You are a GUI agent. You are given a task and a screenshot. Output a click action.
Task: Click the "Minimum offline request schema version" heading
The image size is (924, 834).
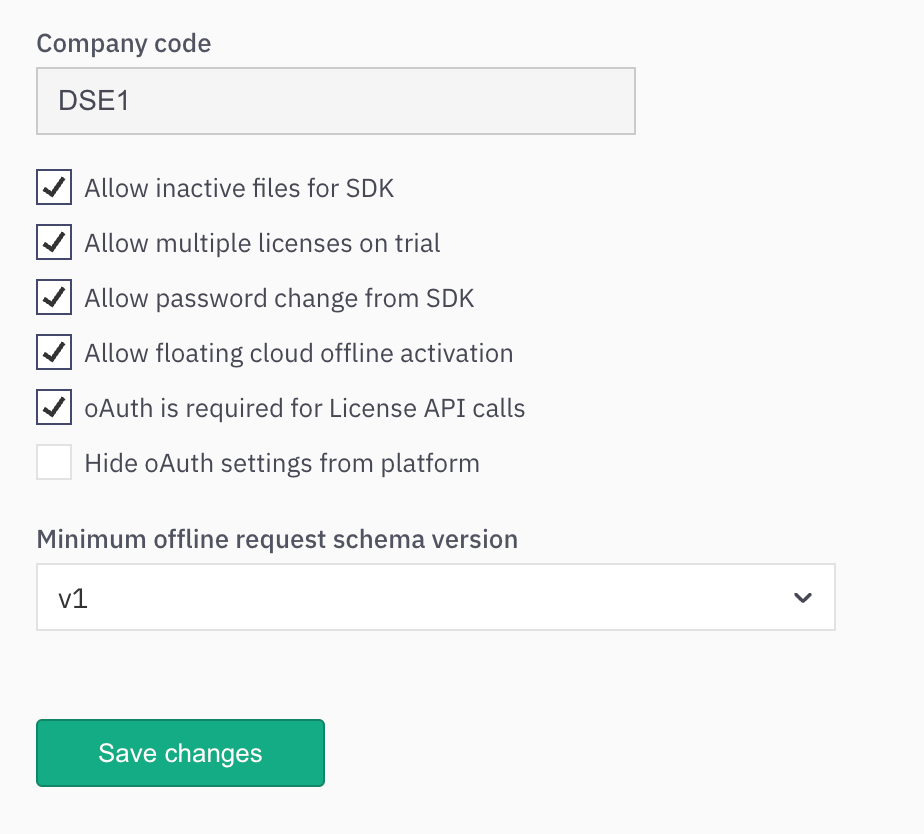(x=277, y=540)
